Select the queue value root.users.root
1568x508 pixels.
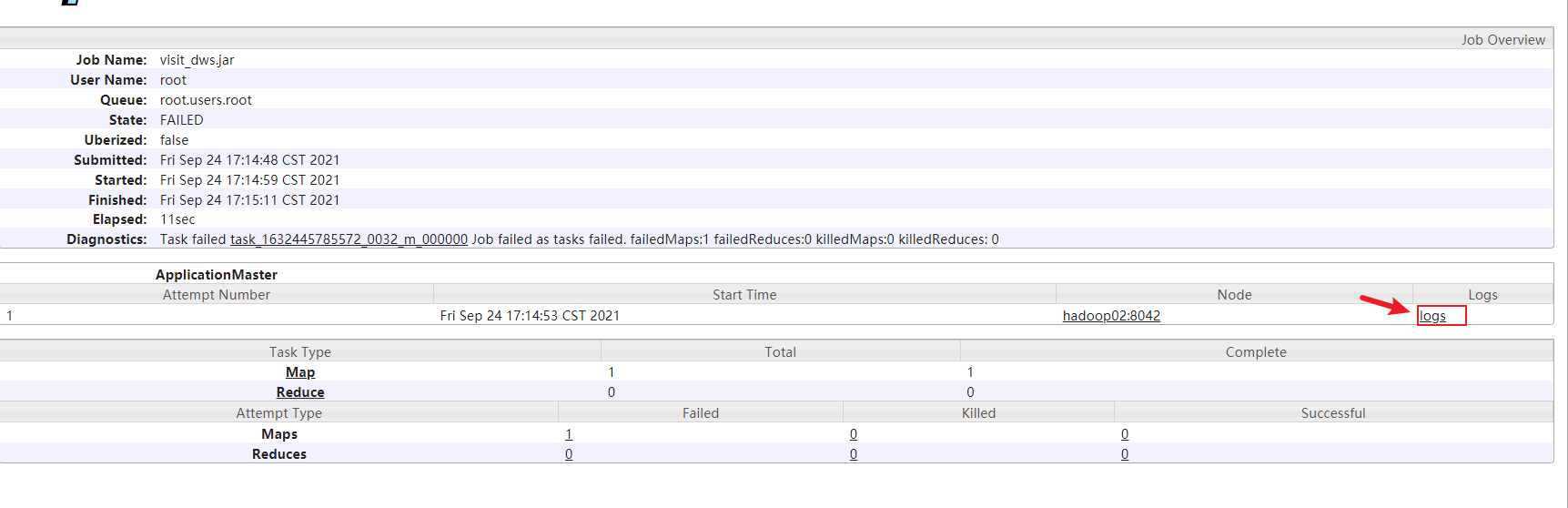(206, 100)
